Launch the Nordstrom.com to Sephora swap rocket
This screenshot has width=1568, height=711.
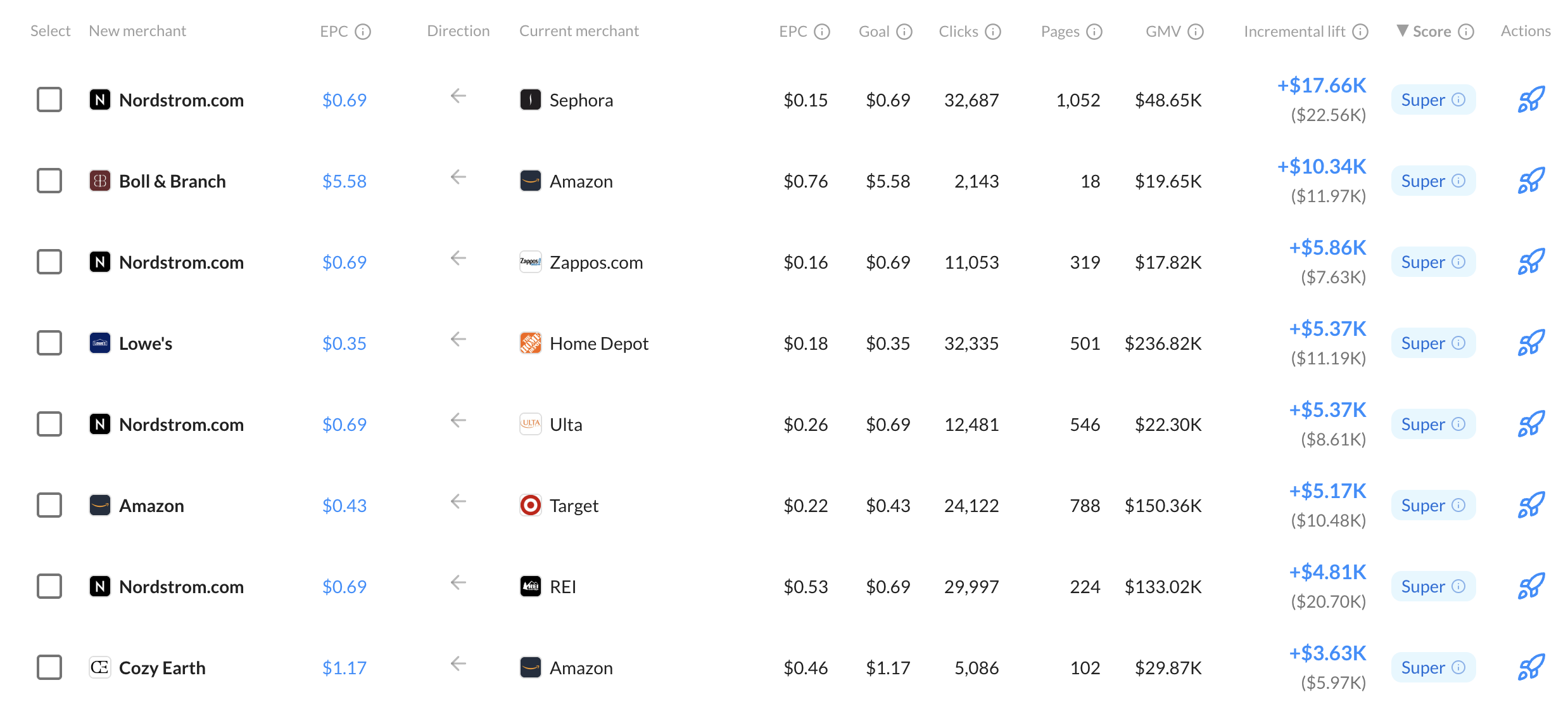[1531, 99]
